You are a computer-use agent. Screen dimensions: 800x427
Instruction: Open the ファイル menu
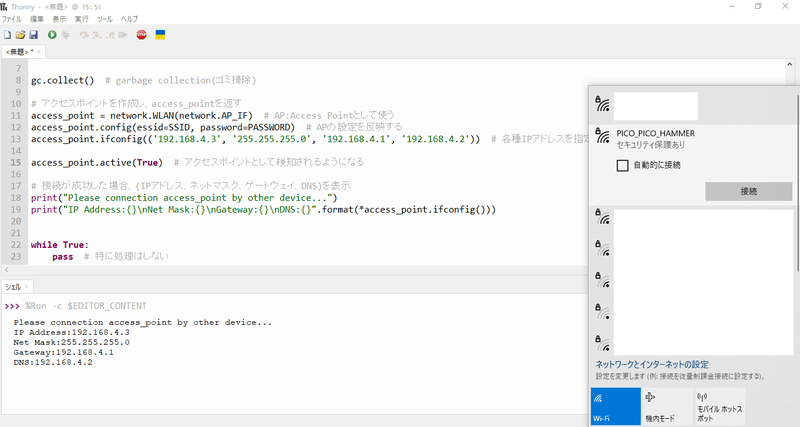click(12, 19)
